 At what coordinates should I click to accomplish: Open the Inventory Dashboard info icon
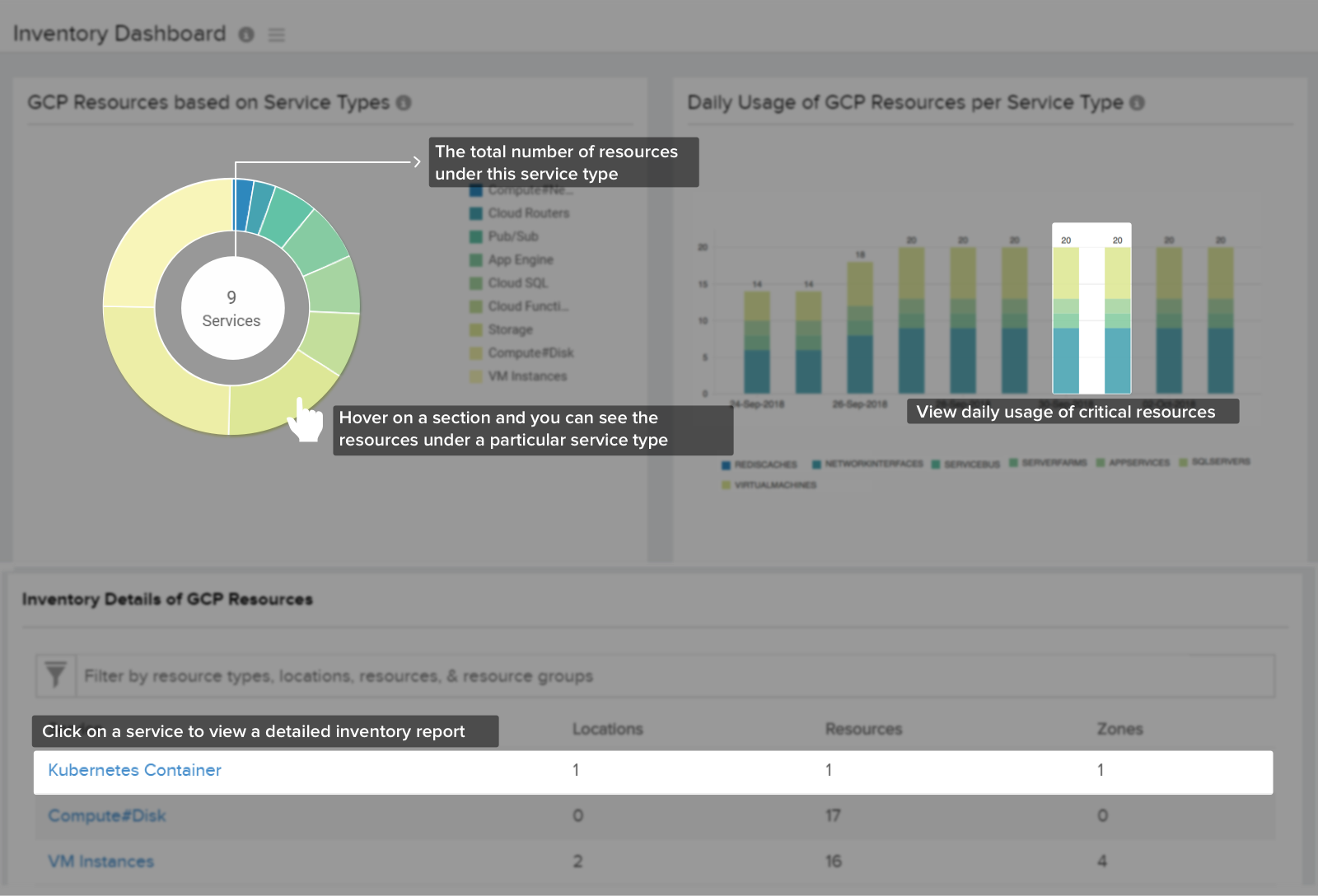pyautogui.click(x=248, y=35)
